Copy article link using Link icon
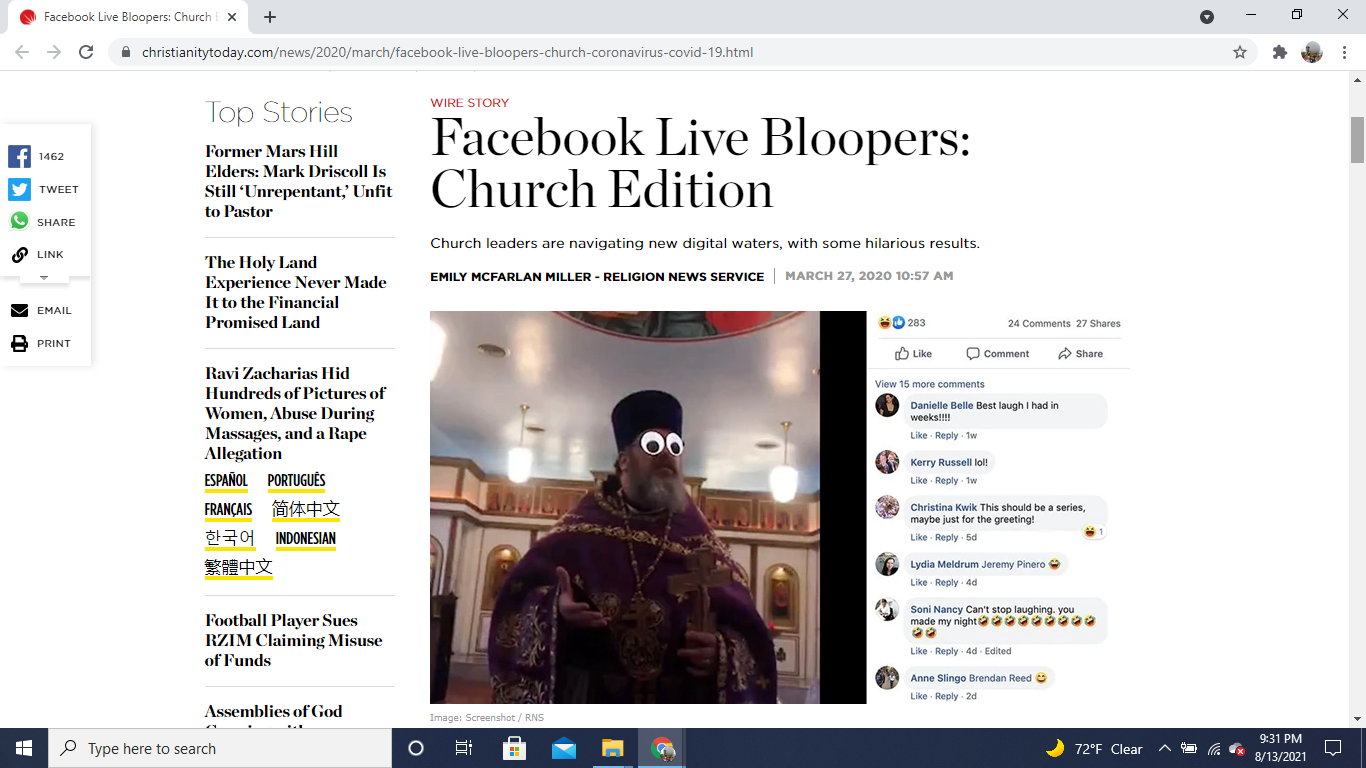The width and height of the screenshot is (1366, 768). 20,255
